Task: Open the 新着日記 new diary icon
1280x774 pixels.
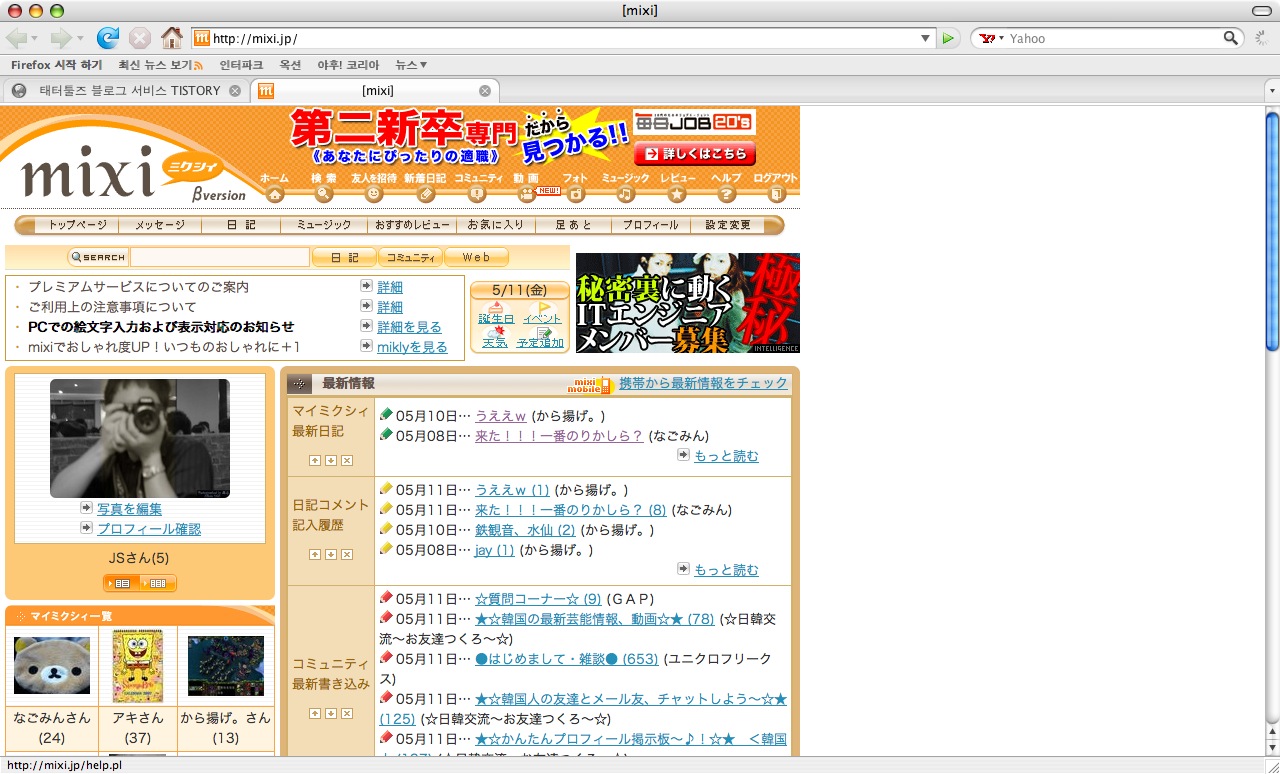Action: tap(426, 194)
